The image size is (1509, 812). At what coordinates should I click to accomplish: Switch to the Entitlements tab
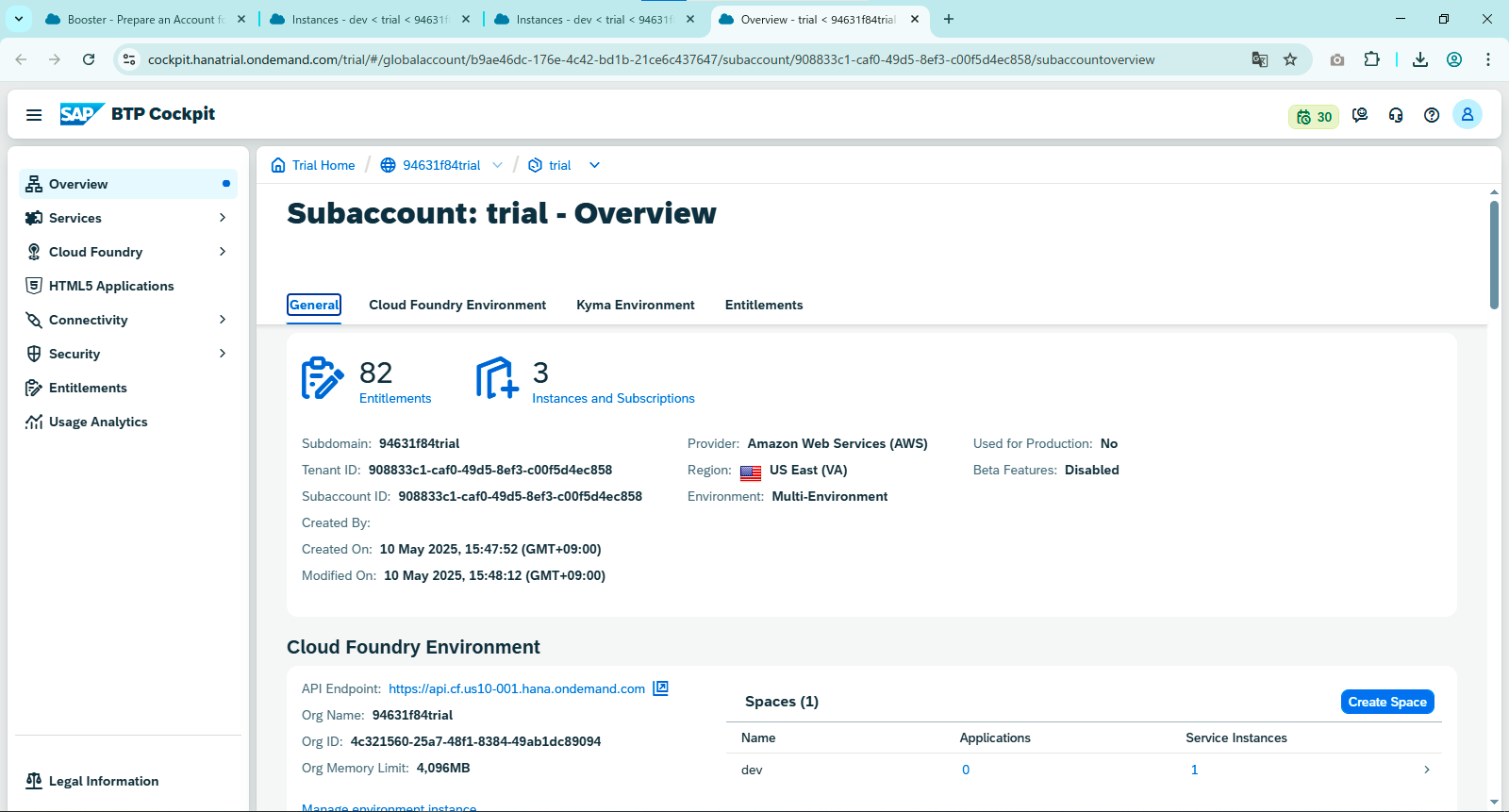point(764,305)
